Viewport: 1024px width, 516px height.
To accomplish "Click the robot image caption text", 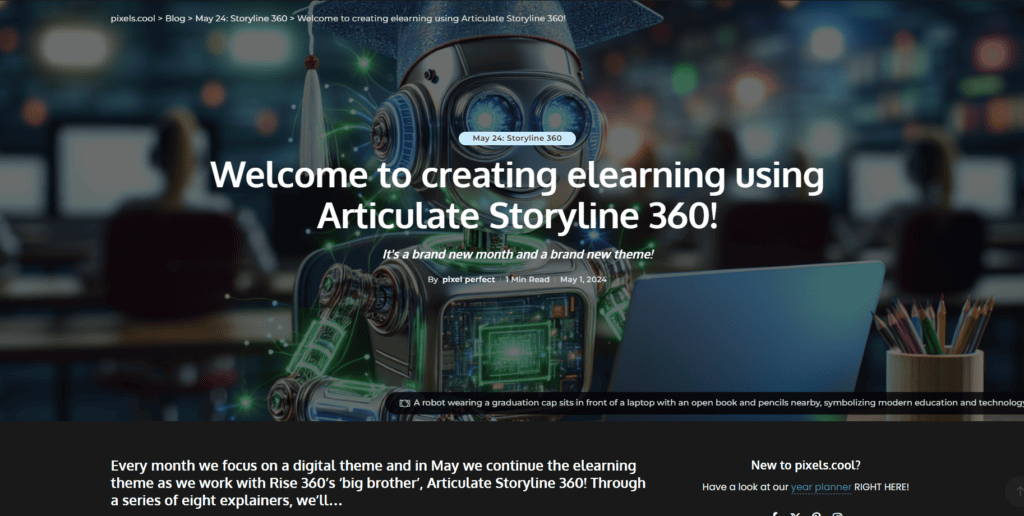I will [718, 403].
